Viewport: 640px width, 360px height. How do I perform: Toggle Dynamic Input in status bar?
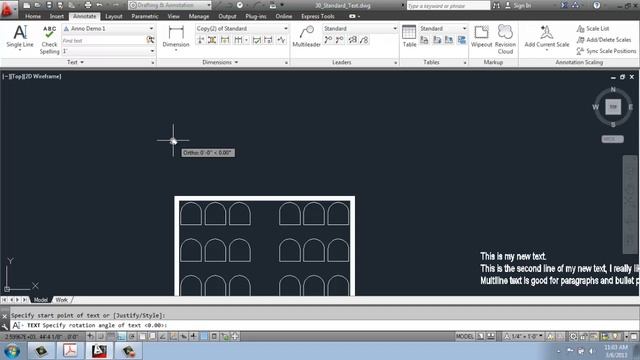click(184, 336)
